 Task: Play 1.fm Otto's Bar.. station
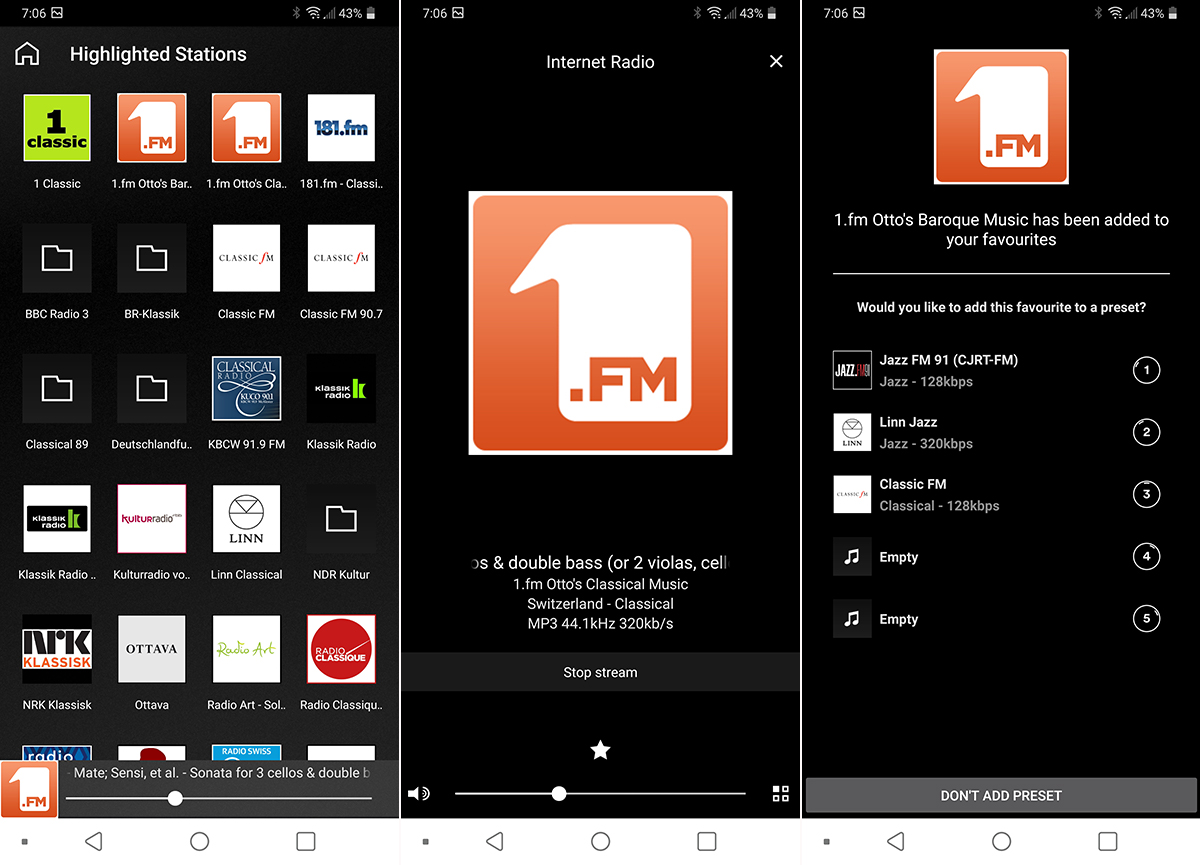(152, 128)
